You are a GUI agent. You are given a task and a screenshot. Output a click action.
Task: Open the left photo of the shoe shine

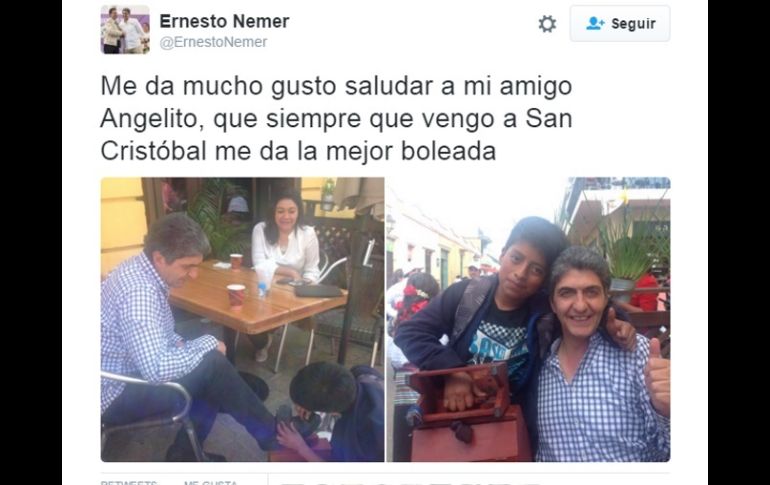243,320
